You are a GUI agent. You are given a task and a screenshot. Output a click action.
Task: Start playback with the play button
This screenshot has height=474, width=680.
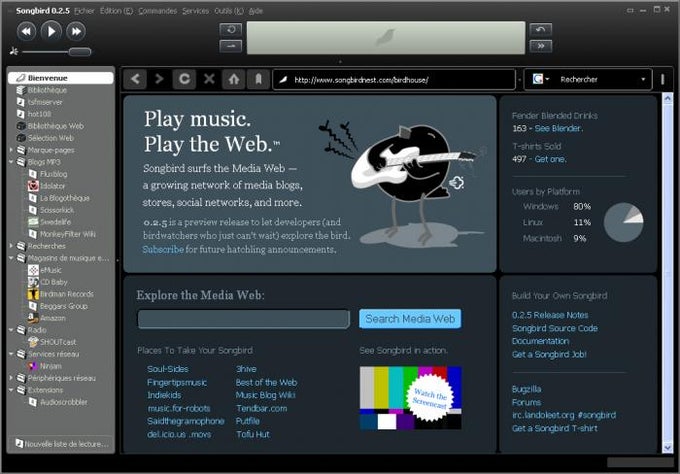pos(51,31)
